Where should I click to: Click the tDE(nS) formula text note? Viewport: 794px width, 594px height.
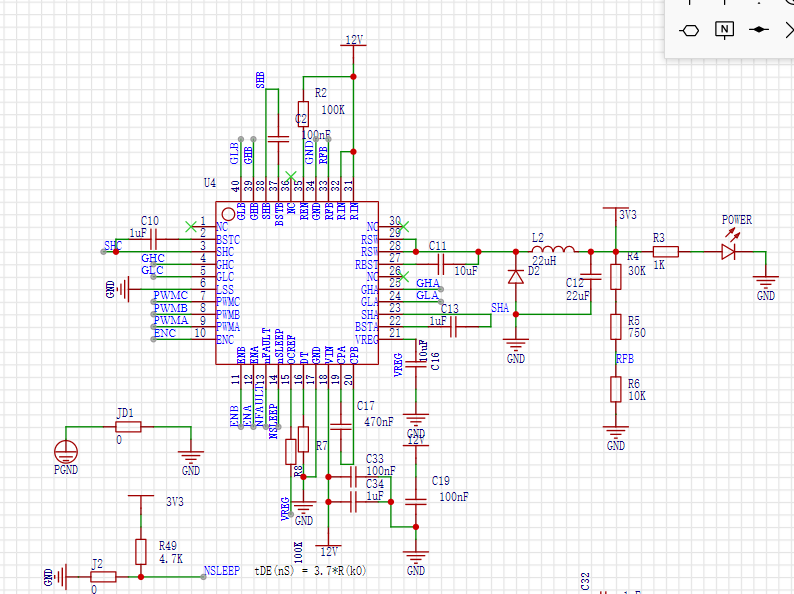click(310, 571)
